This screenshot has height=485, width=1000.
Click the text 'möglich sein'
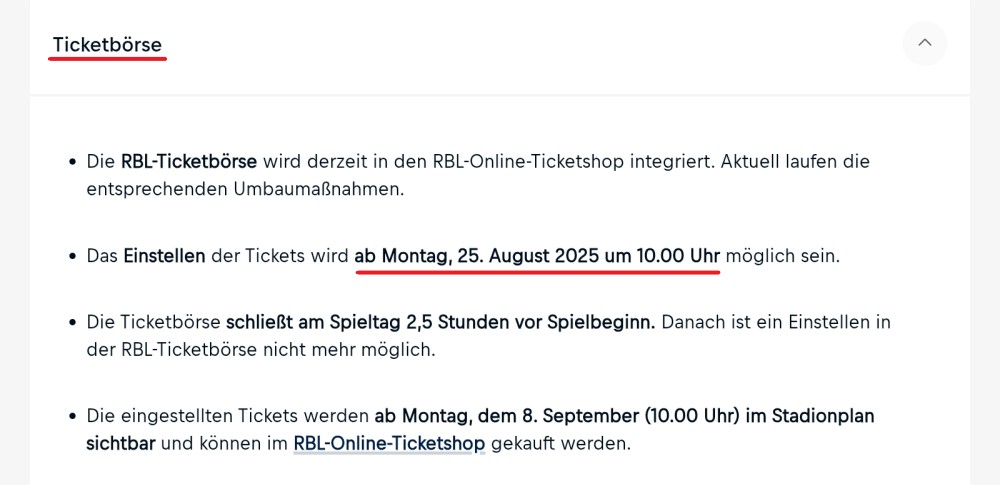(783, 257)
